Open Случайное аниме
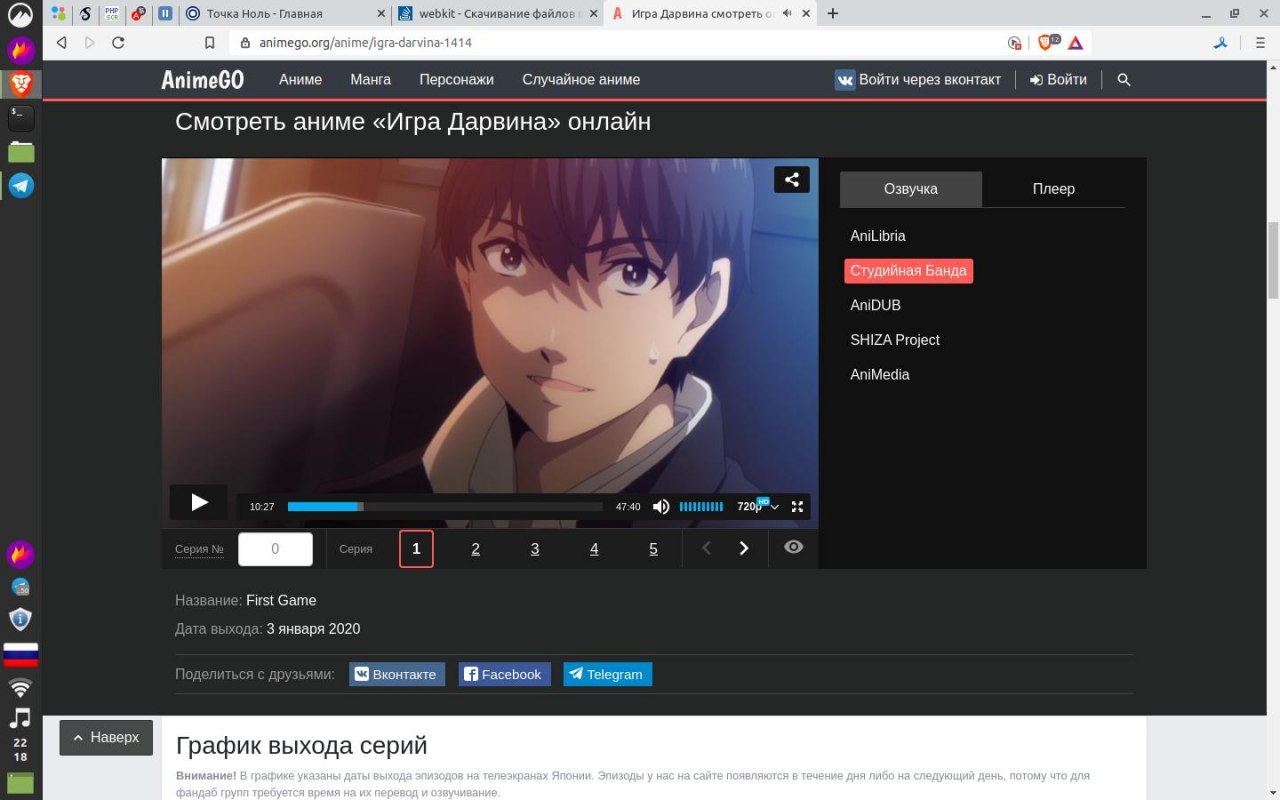 click(x=581, y=80)
